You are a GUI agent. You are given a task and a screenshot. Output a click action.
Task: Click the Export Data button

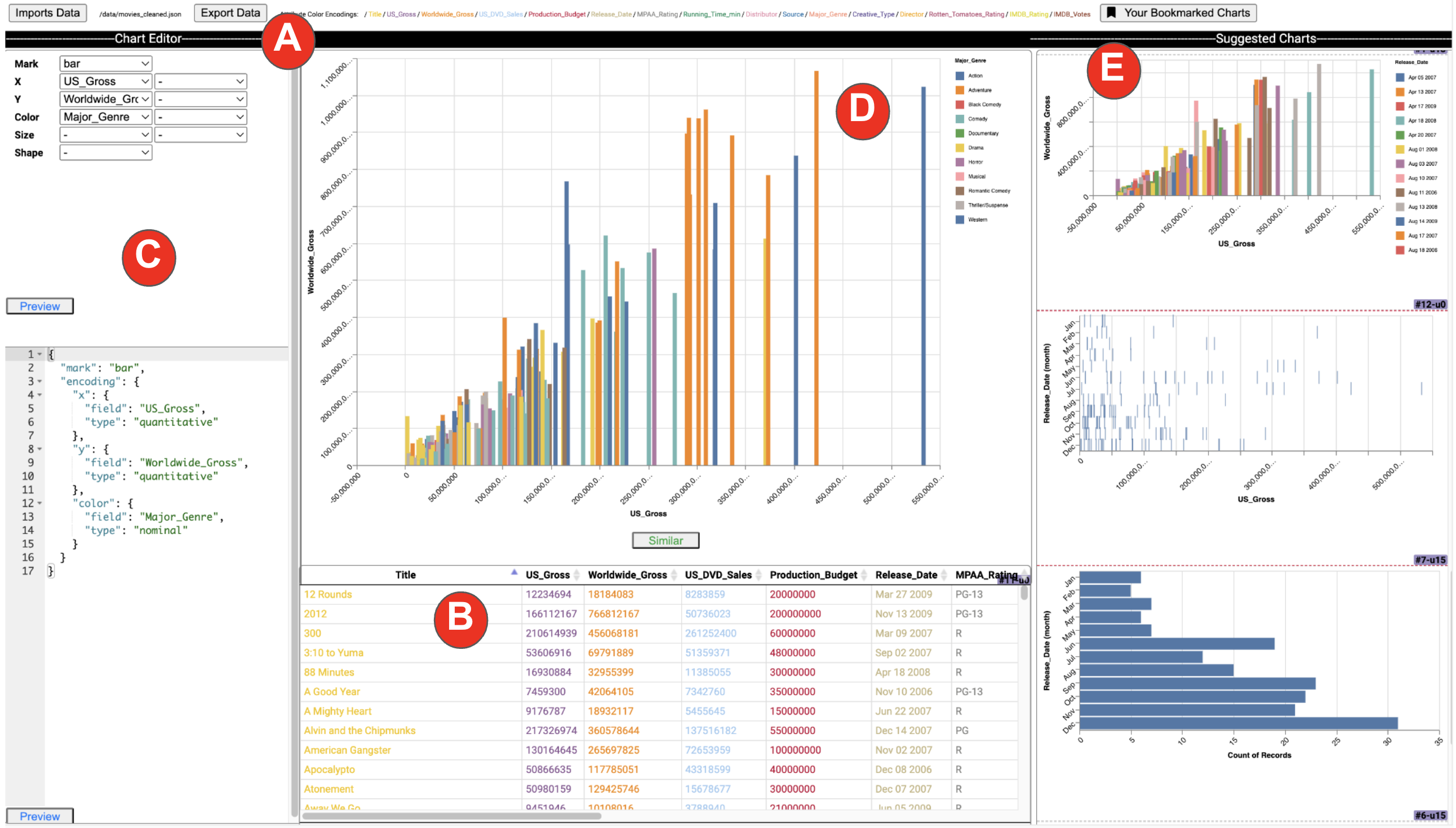coord(230,12)
